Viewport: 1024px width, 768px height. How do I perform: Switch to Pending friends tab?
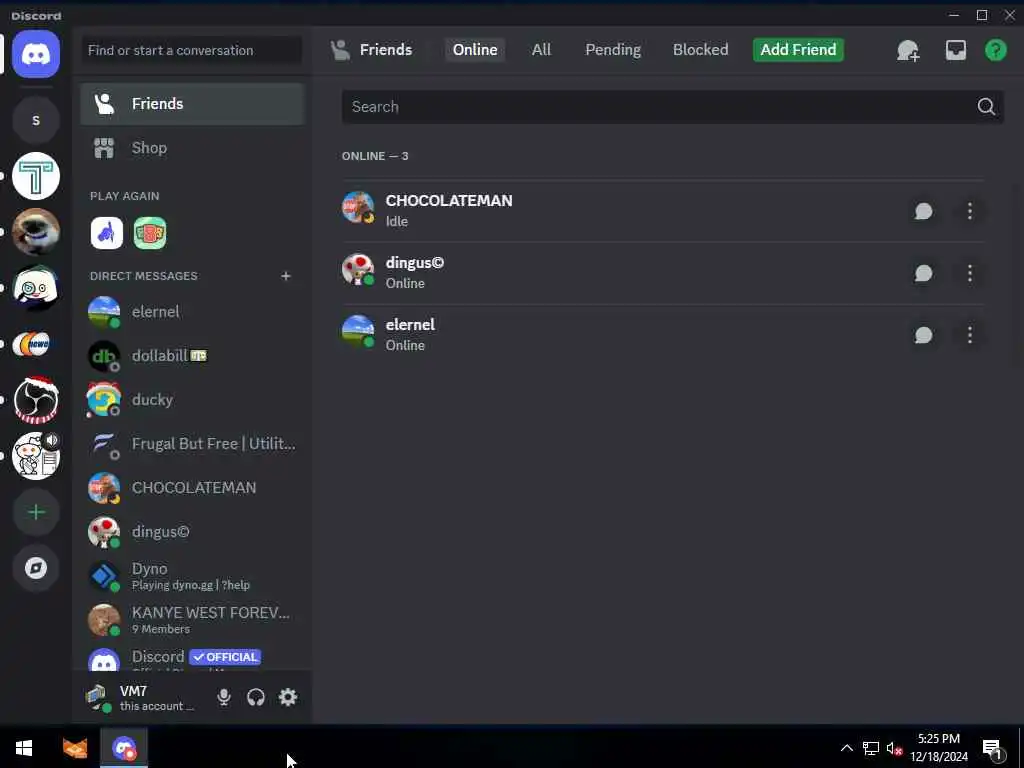pos(613,50)
